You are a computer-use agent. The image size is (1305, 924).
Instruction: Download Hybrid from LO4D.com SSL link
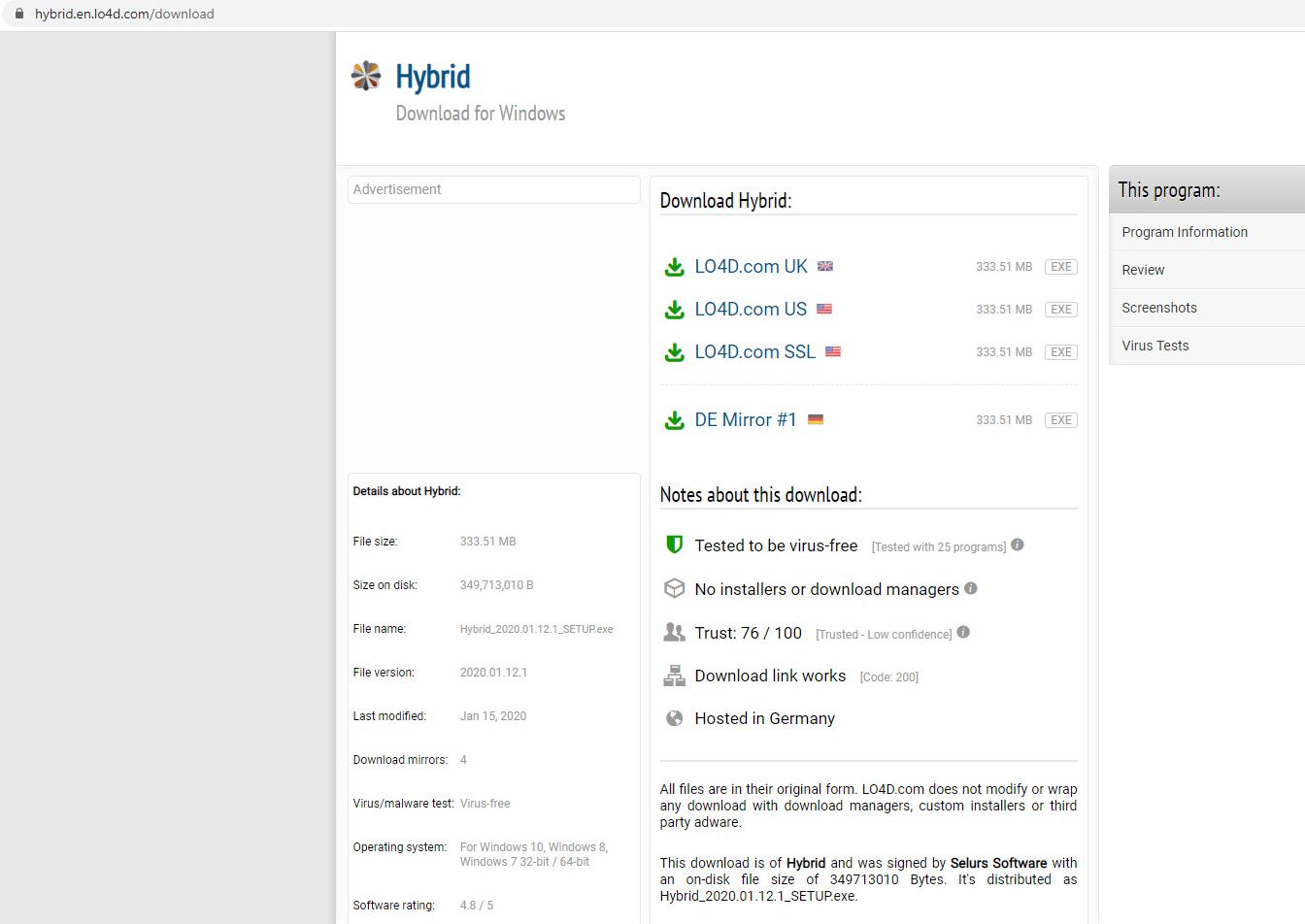pyautogui.click(x=754, y=351)
